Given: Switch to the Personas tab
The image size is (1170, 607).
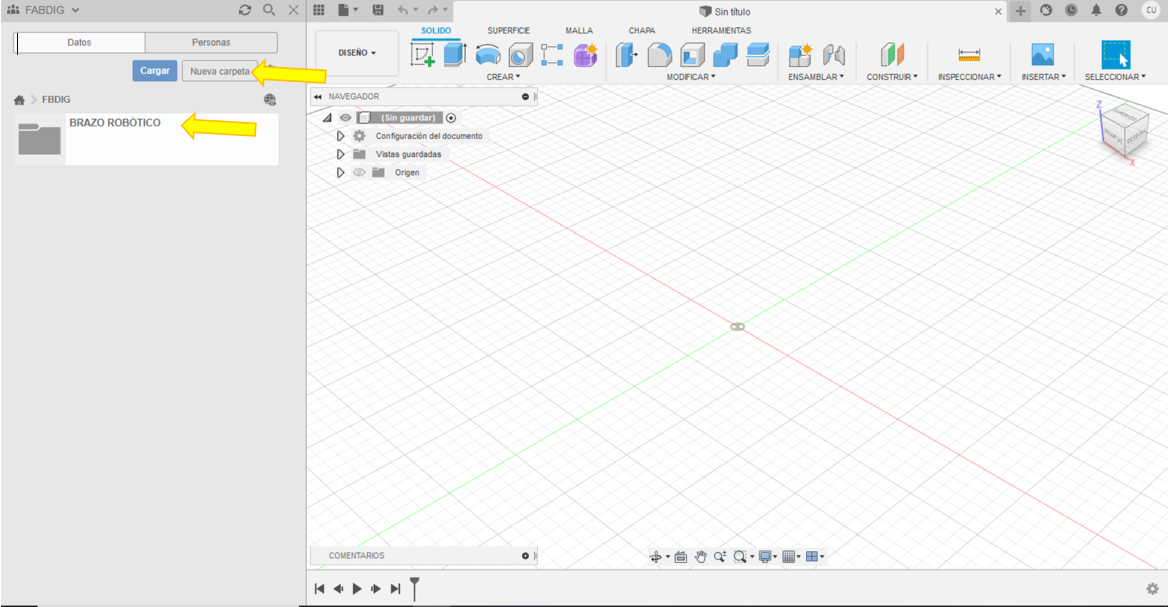Looking at the screenshot, I should 211,43.
